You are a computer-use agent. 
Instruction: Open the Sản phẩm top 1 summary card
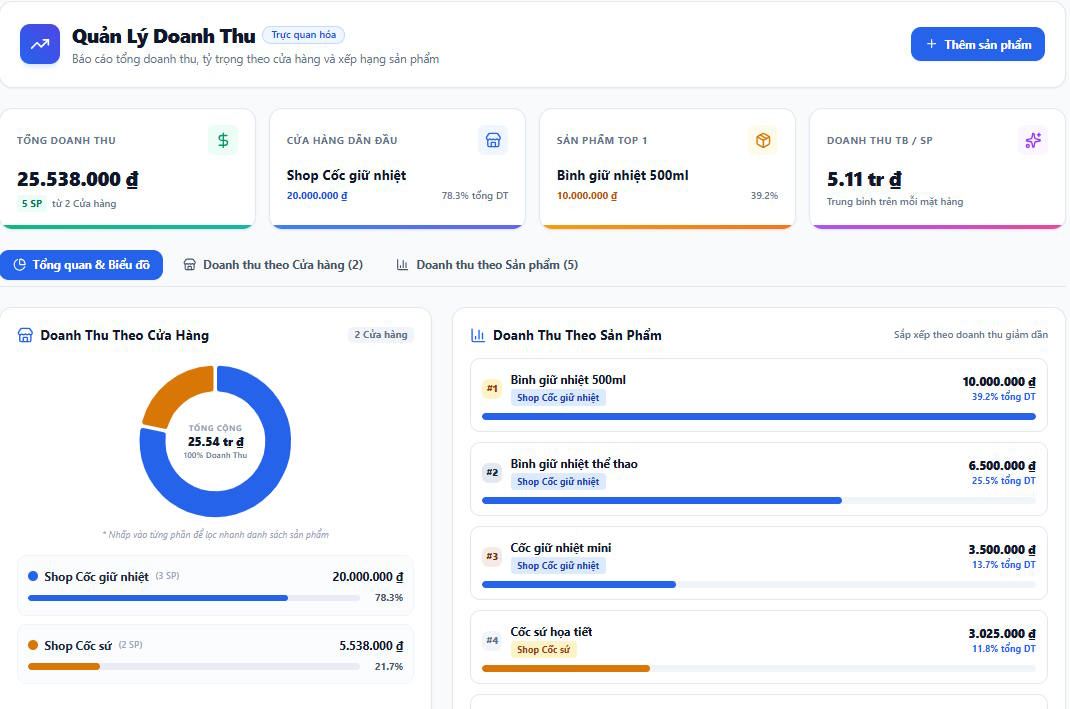667,169
